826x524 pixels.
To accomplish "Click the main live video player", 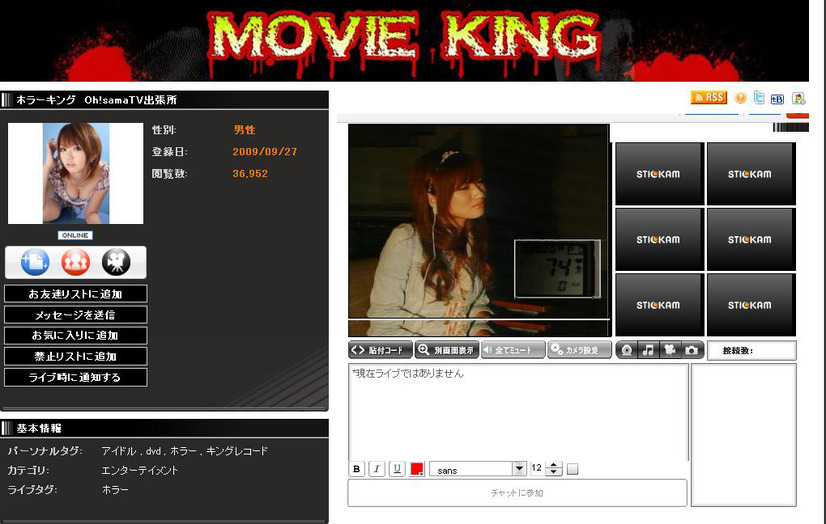I will [479, 230].
